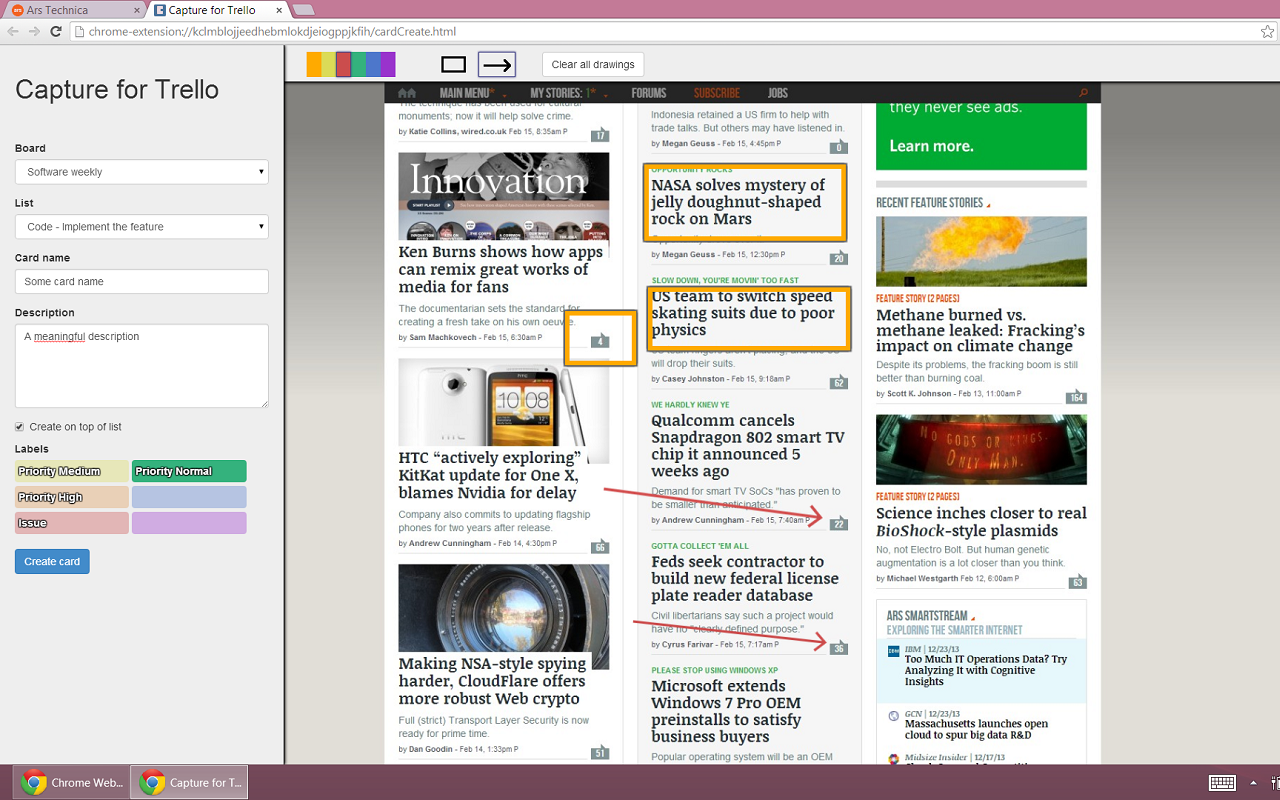Open the List dropdown showing Code - Implement the feature

coord(142,227)
